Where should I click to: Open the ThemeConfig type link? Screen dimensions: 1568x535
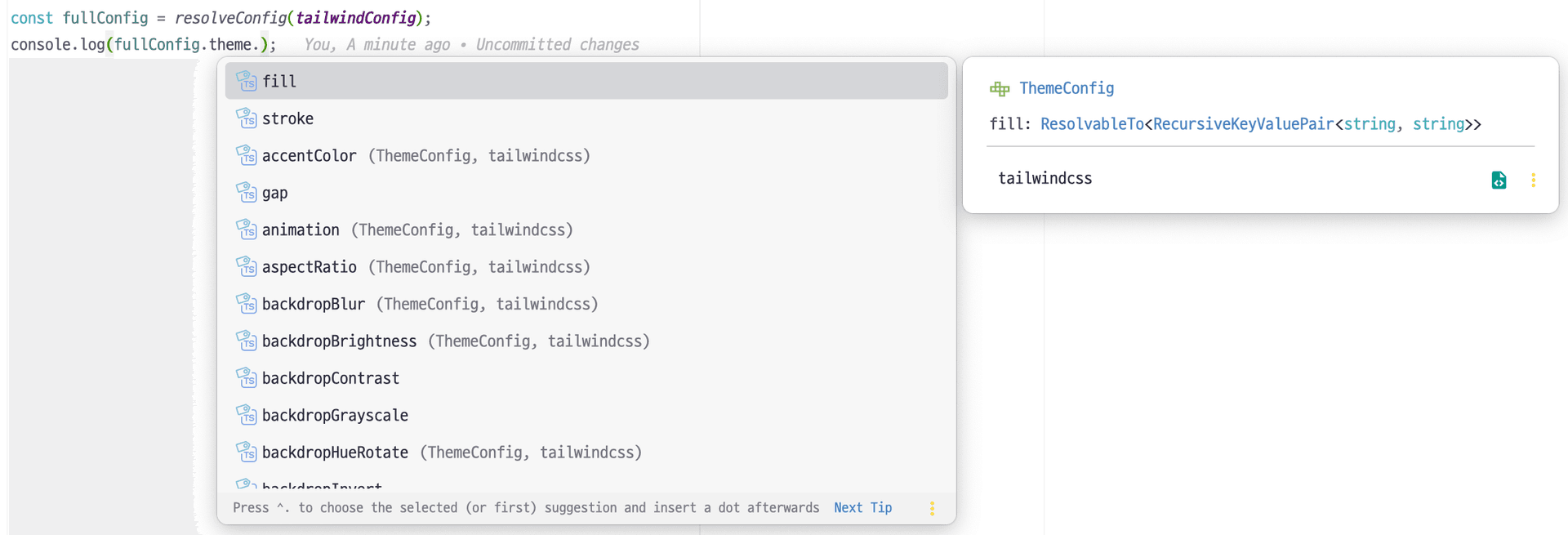[x=1066, y=88]
